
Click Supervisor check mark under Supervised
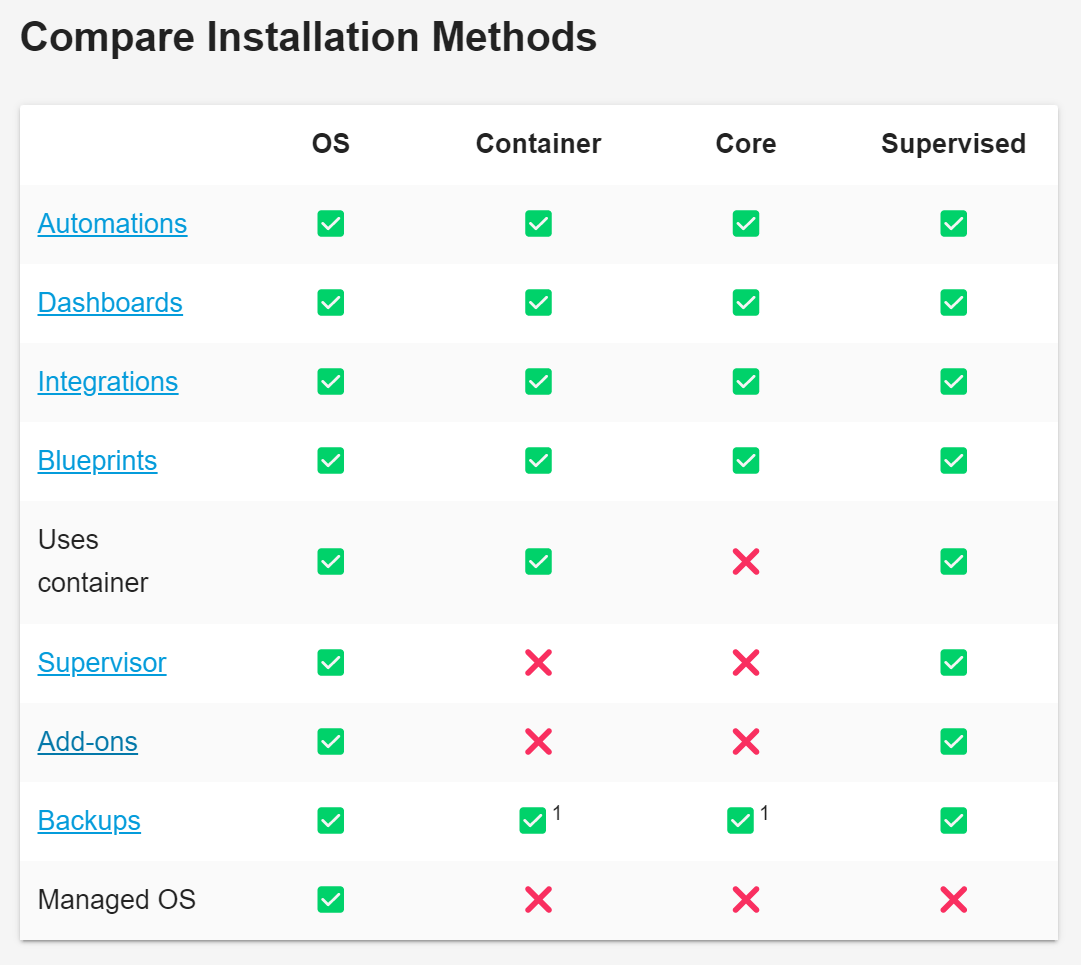pyautogui.click(x=953, y=662)
